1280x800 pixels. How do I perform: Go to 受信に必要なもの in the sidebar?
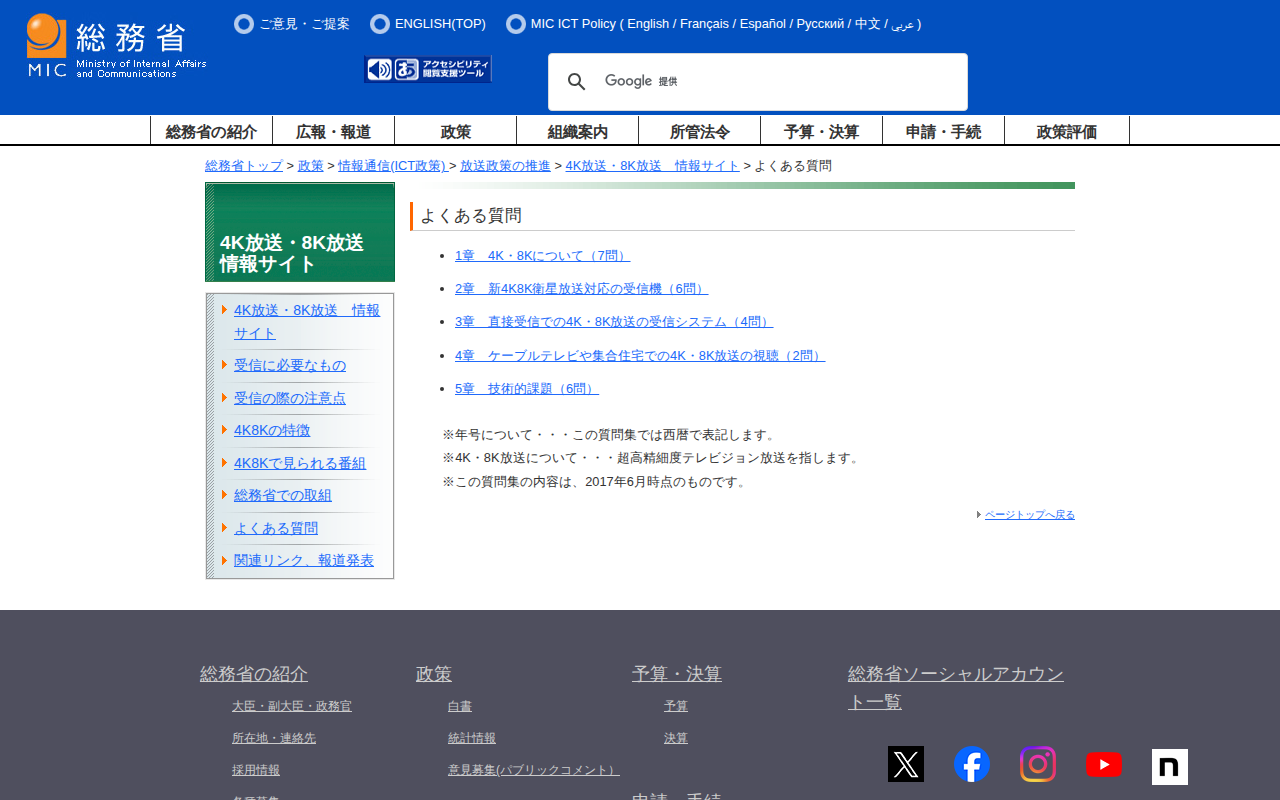tap(290, 365)
